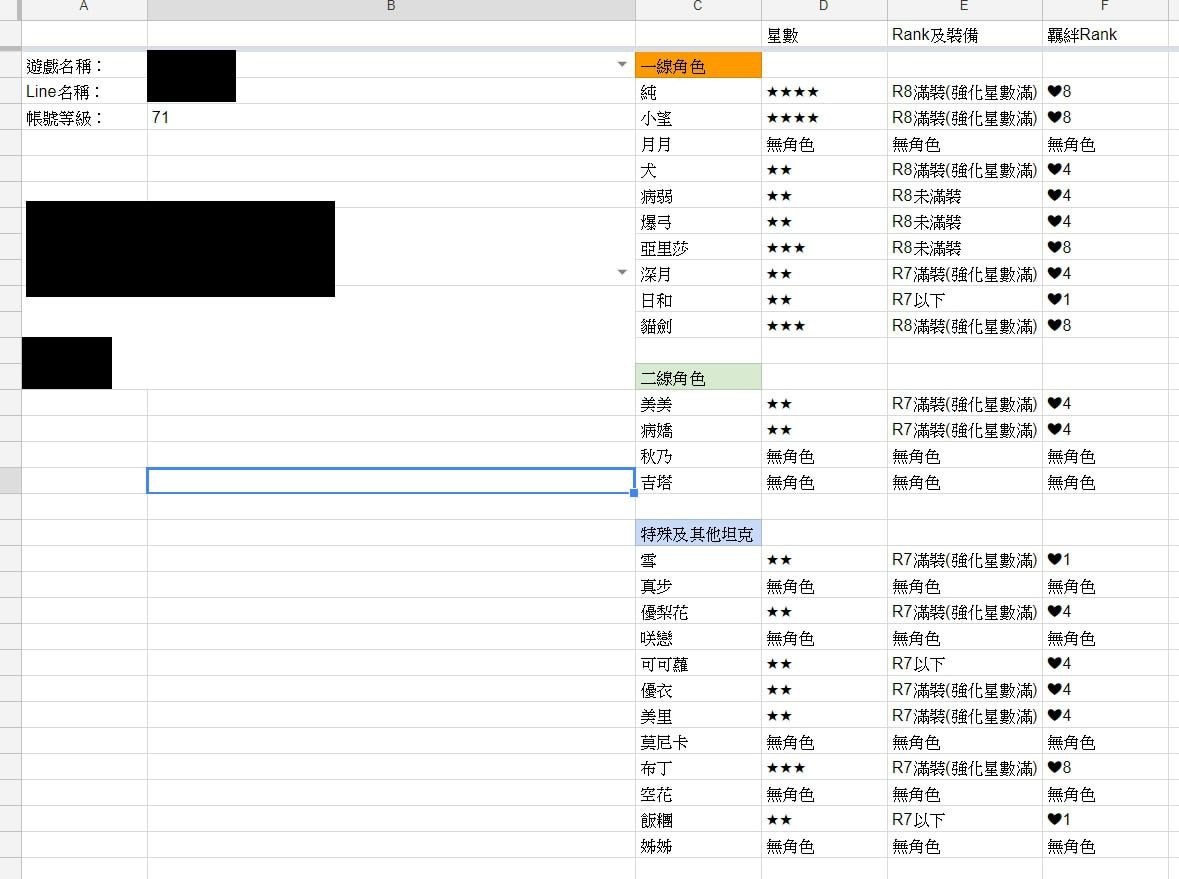Click the character name cell 吉塔
Image resolution: width=1179 pixels, height=879 pixels.
click(699, 482)
